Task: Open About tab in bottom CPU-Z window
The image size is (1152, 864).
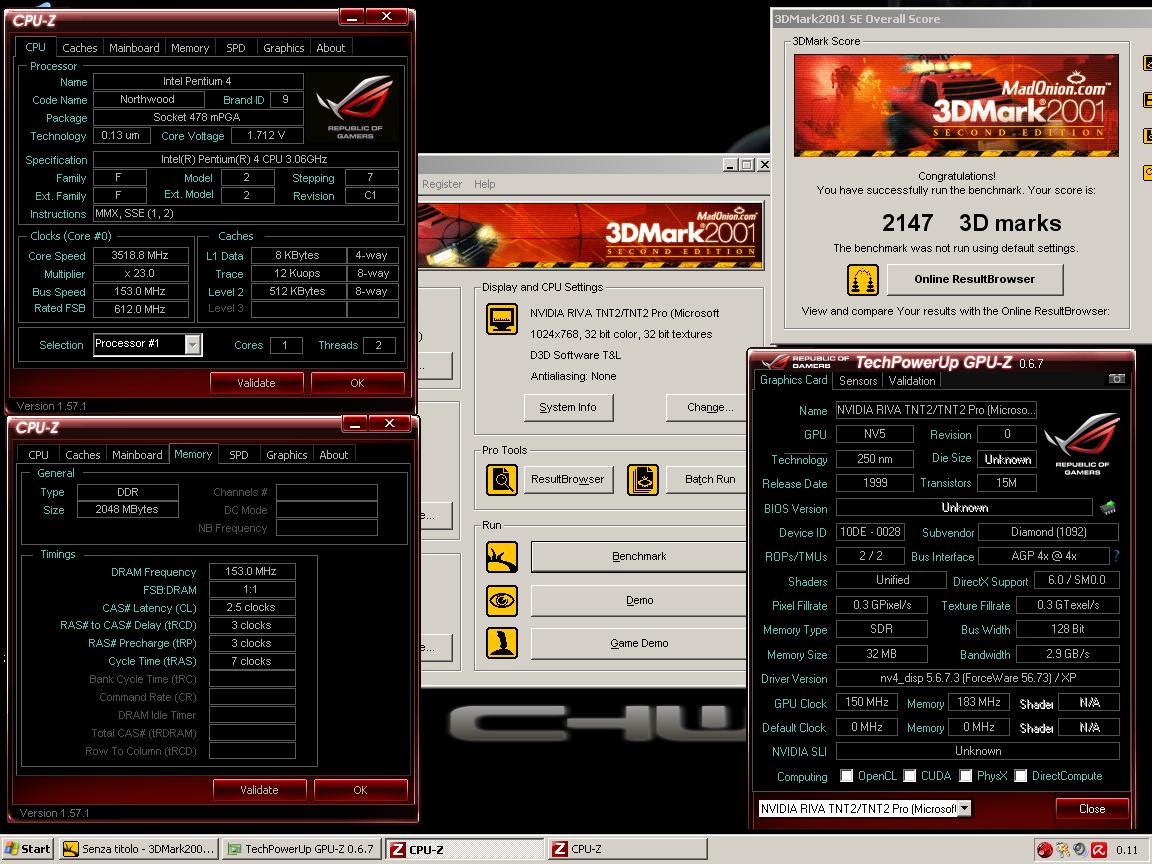Action: coord(334,455)
